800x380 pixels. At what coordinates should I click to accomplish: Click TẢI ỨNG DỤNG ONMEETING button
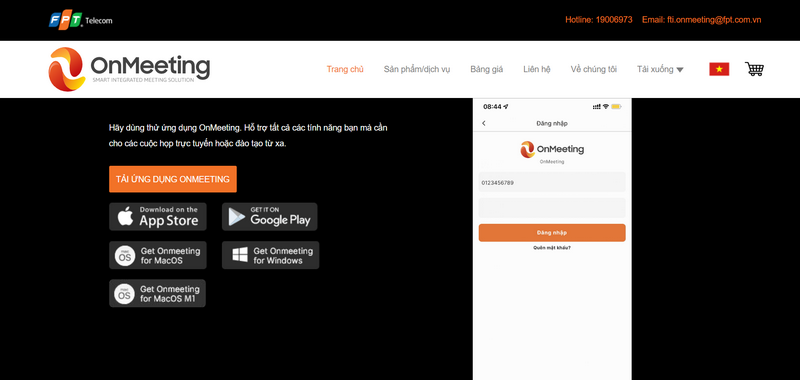[x=172, y=179]
